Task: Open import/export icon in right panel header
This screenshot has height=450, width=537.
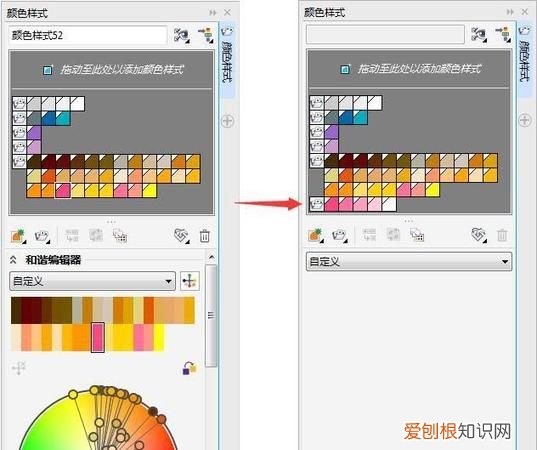Action: [503, 34]
